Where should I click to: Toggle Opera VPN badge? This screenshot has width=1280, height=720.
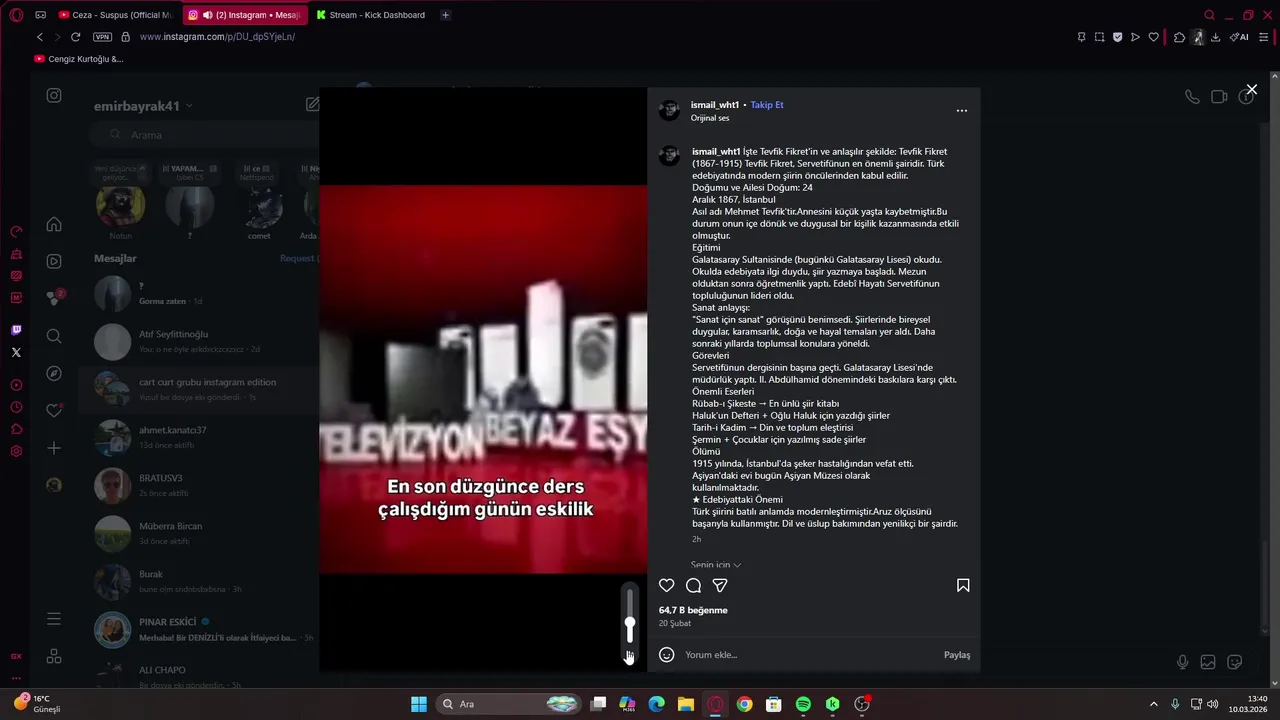(x=102, y=37)
